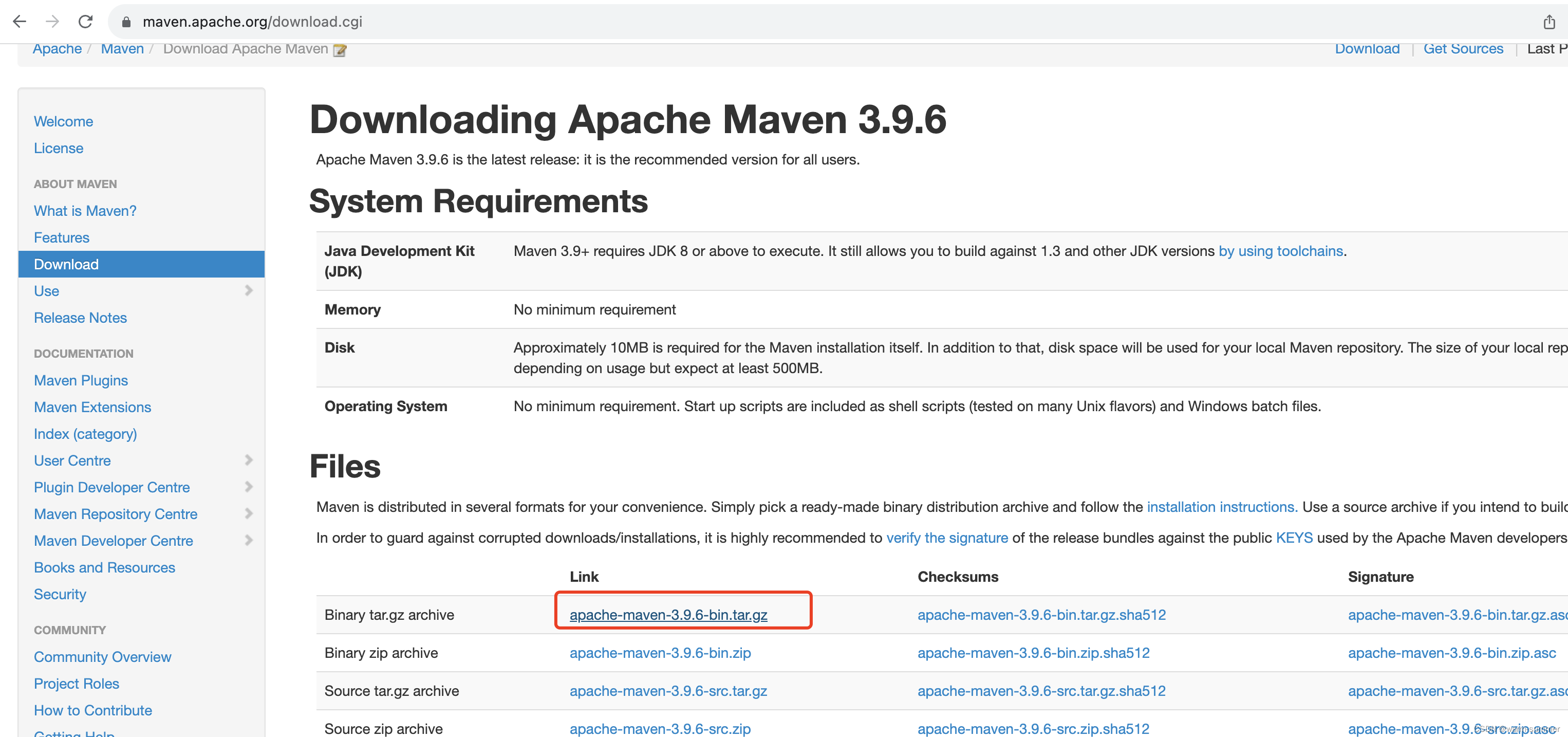This screenshot has width=1568, height=737.
Task: Open the Use sidebar item
Action: coord(46,291)
